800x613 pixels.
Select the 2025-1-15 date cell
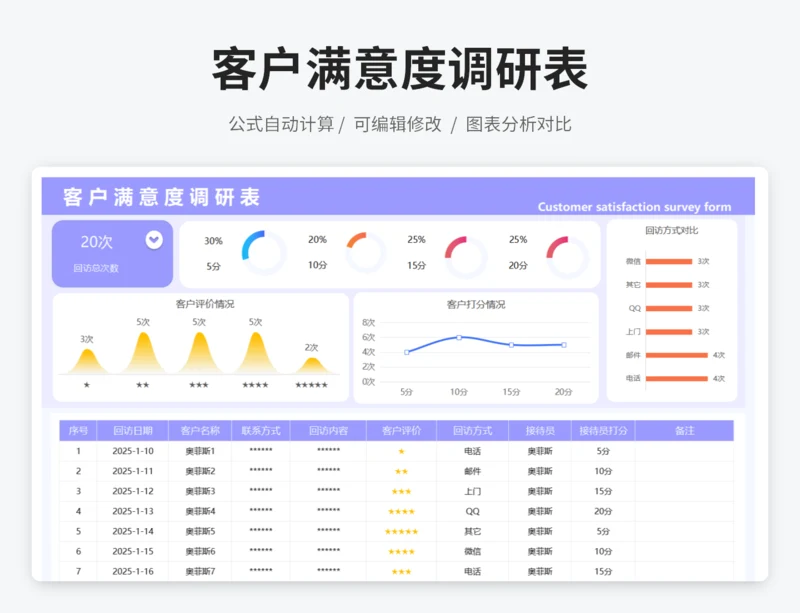click(133, 552)
